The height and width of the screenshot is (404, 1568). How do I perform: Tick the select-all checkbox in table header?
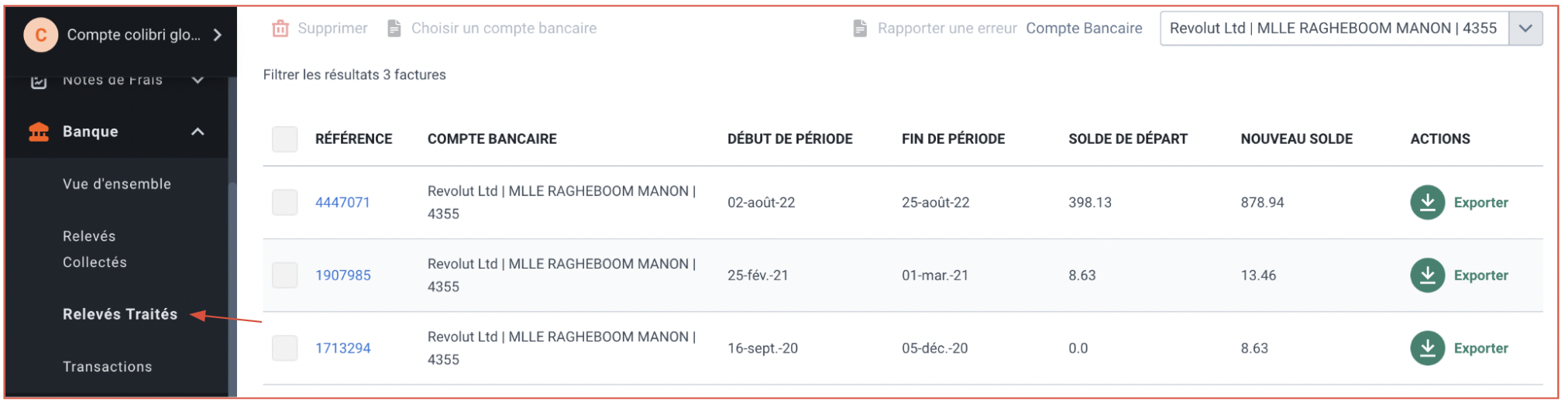(x=285, y=139)
